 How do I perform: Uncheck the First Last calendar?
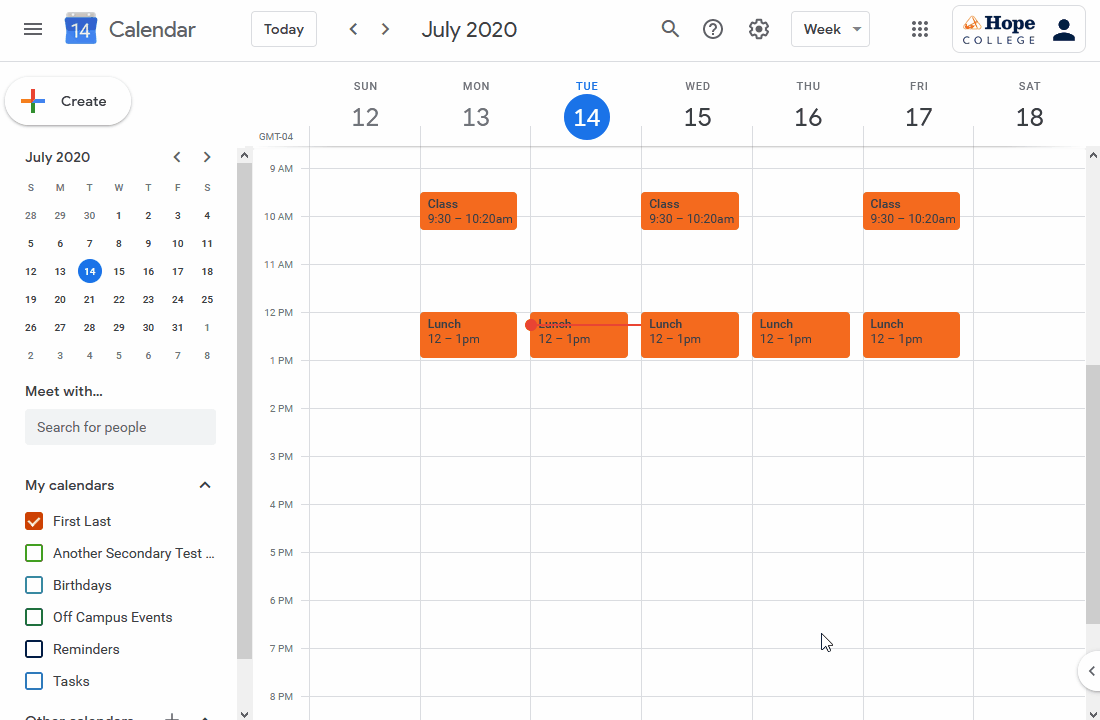coord(33,521)
